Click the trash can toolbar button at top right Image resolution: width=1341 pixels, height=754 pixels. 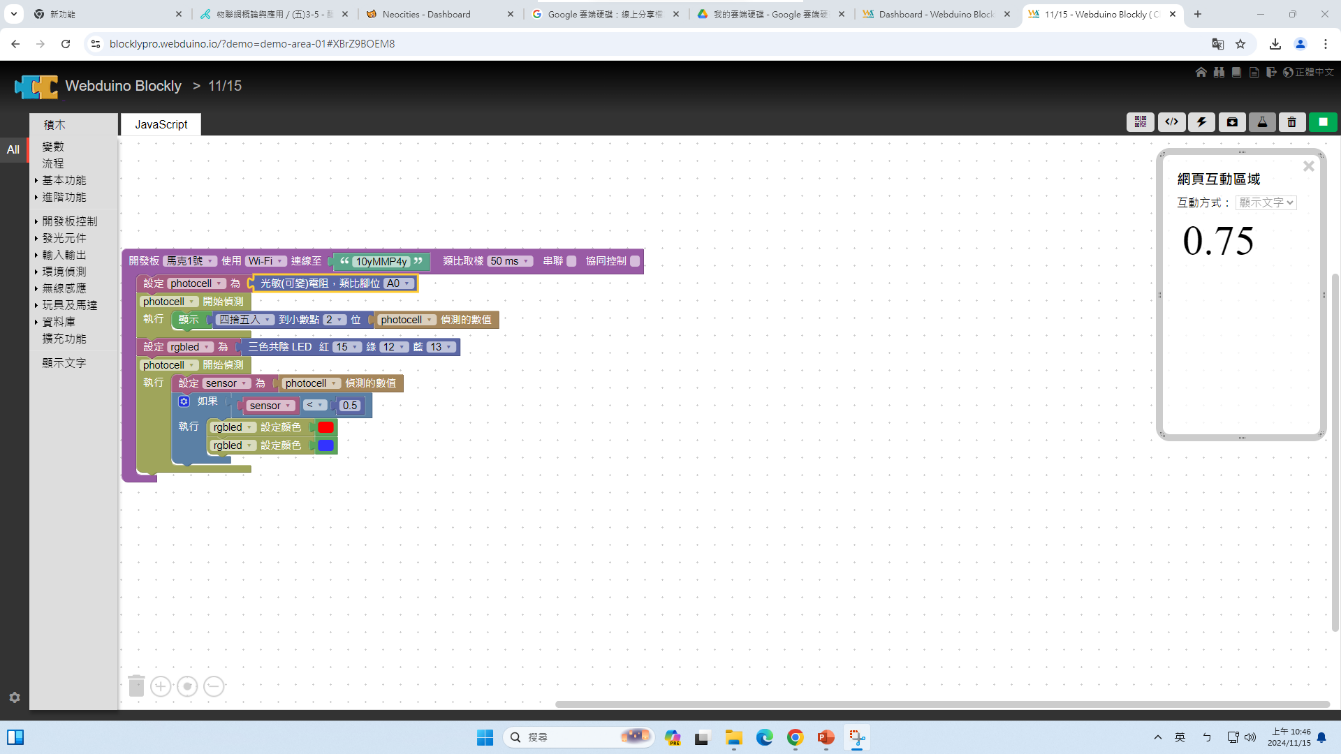point(1292,122)
